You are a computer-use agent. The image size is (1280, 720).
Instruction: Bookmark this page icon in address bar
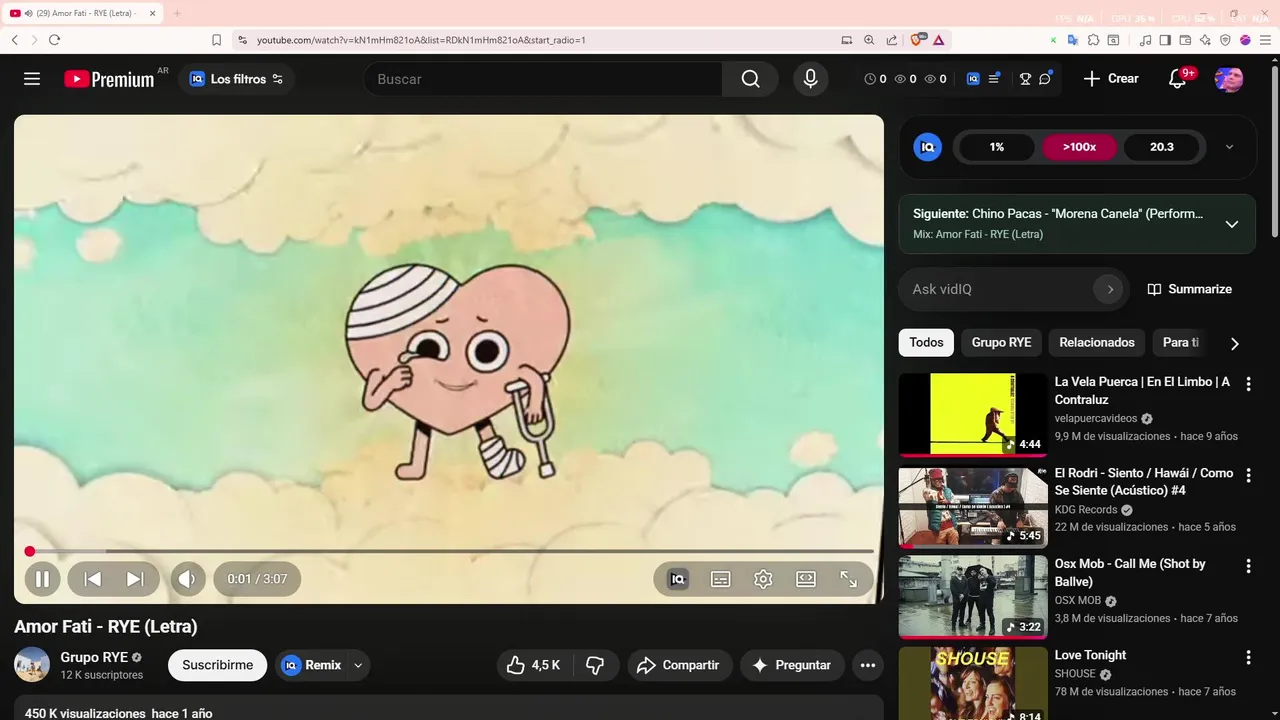217,40
